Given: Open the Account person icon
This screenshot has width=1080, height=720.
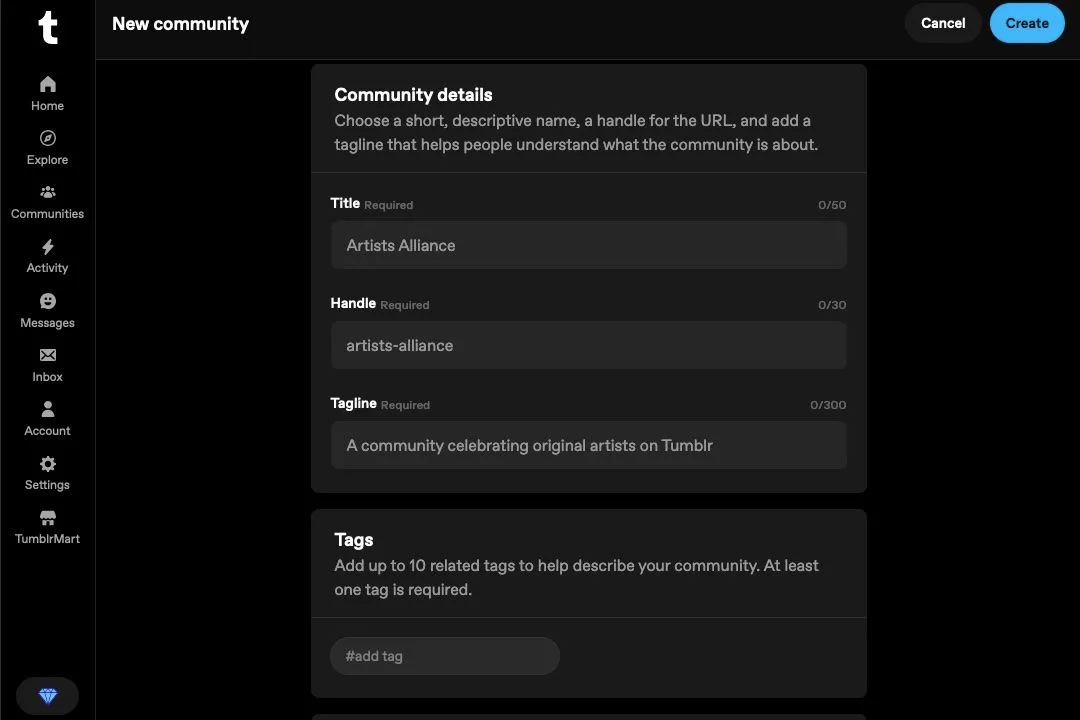Looking at the screenshot, I should [47, 409].
